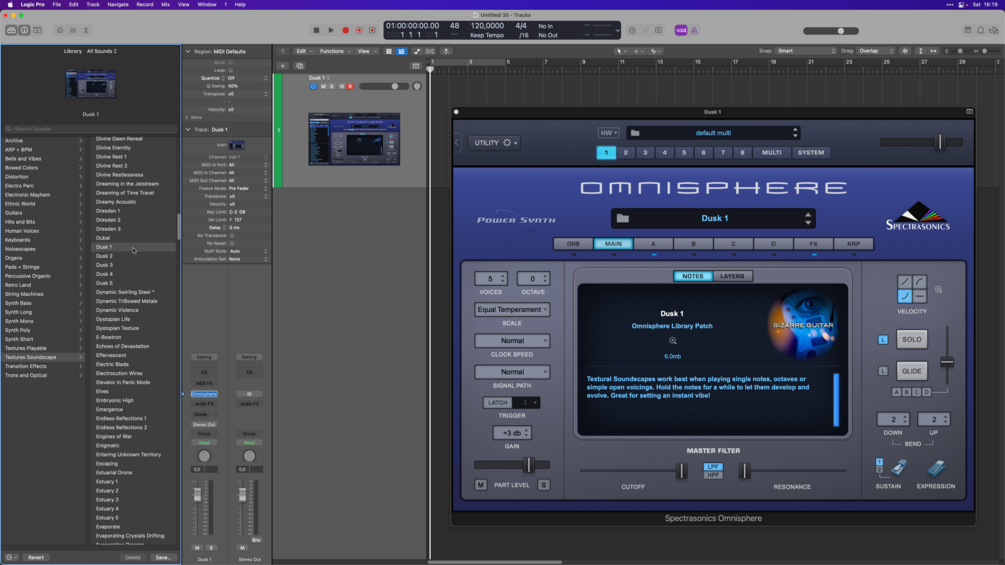Open the Mixer icon in toolbar

73,30
